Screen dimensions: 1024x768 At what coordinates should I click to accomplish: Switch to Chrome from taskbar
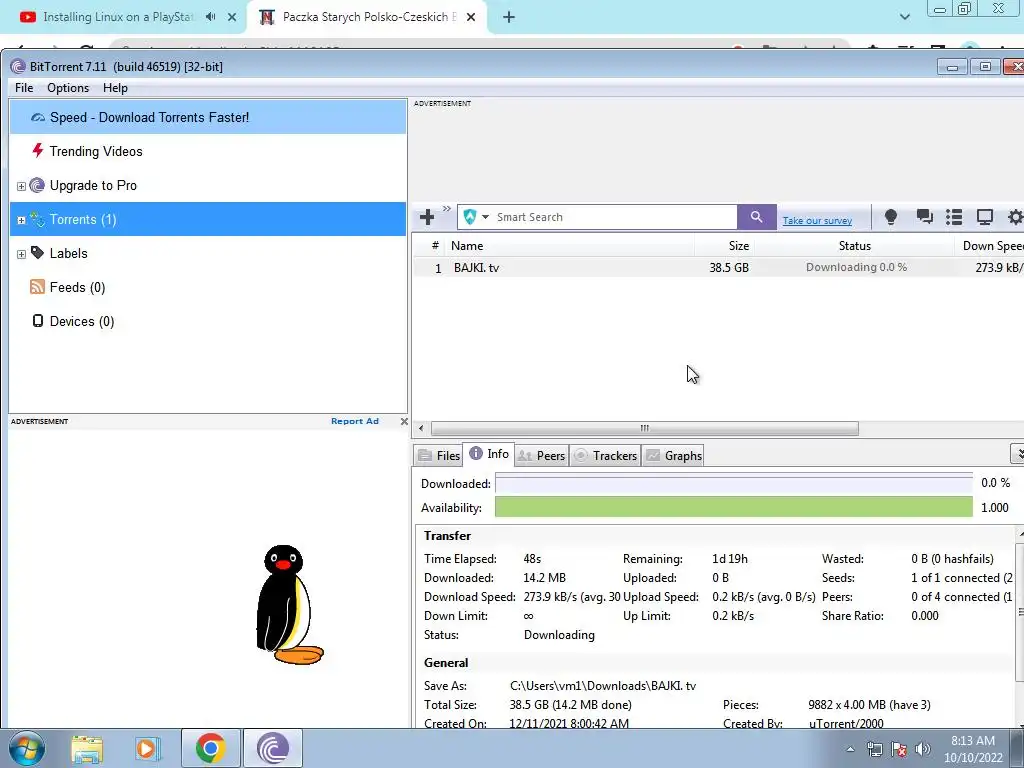(x=210, y=748)
